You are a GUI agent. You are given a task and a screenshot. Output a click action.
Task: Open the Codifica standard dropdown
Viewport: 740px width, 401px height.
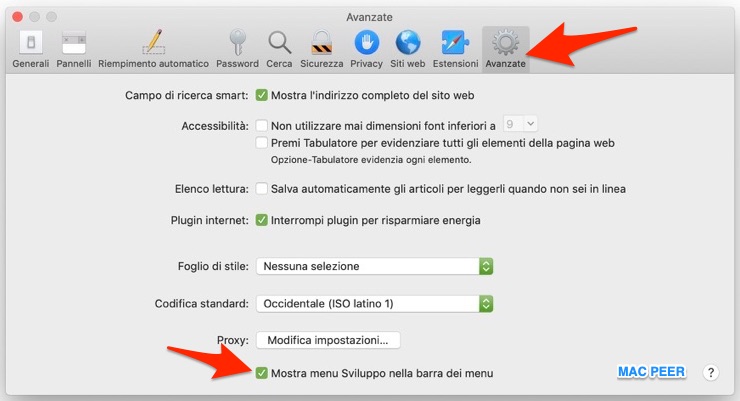375,303
